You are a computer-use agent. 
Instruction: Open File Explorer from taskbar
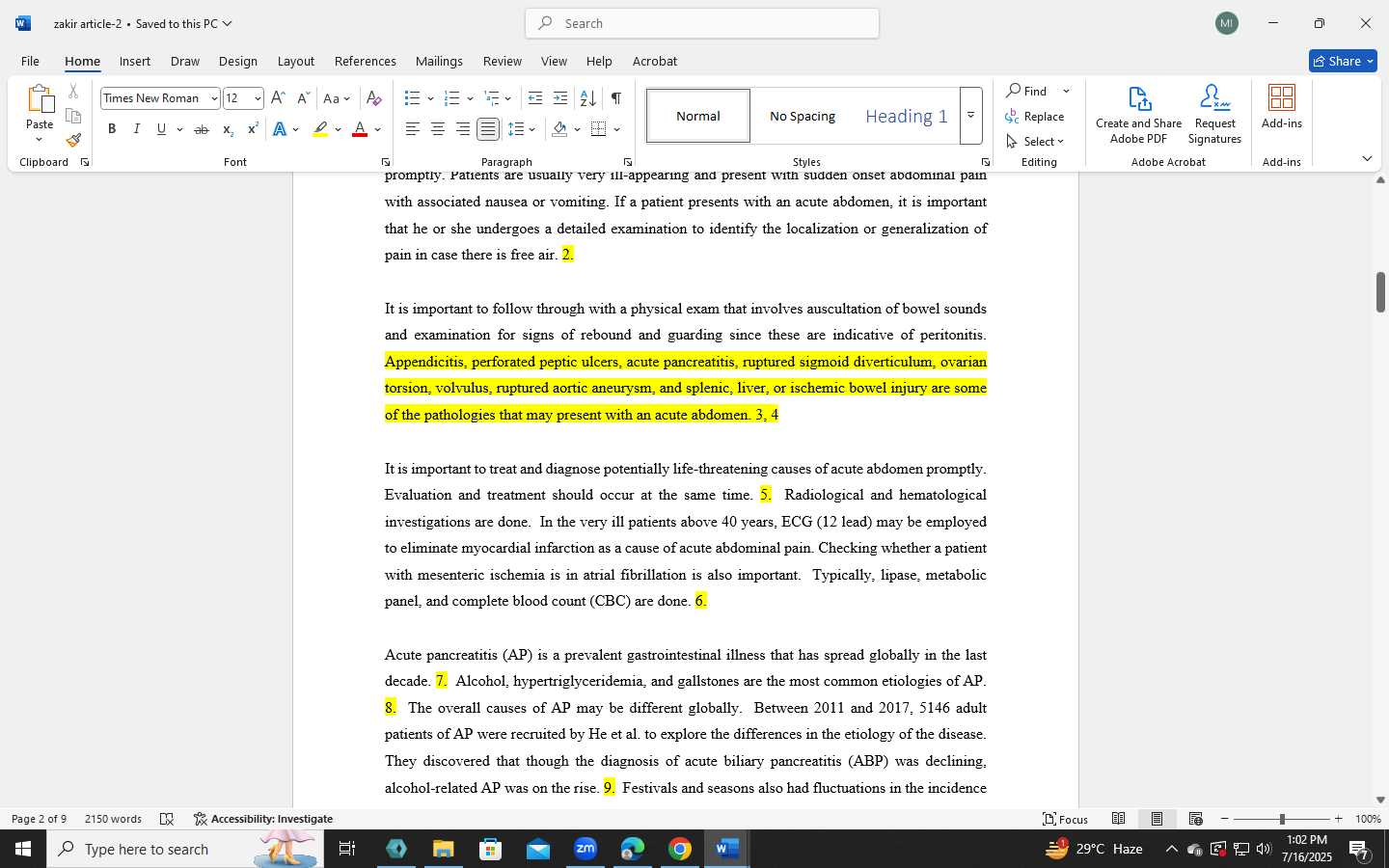(443, 849)
